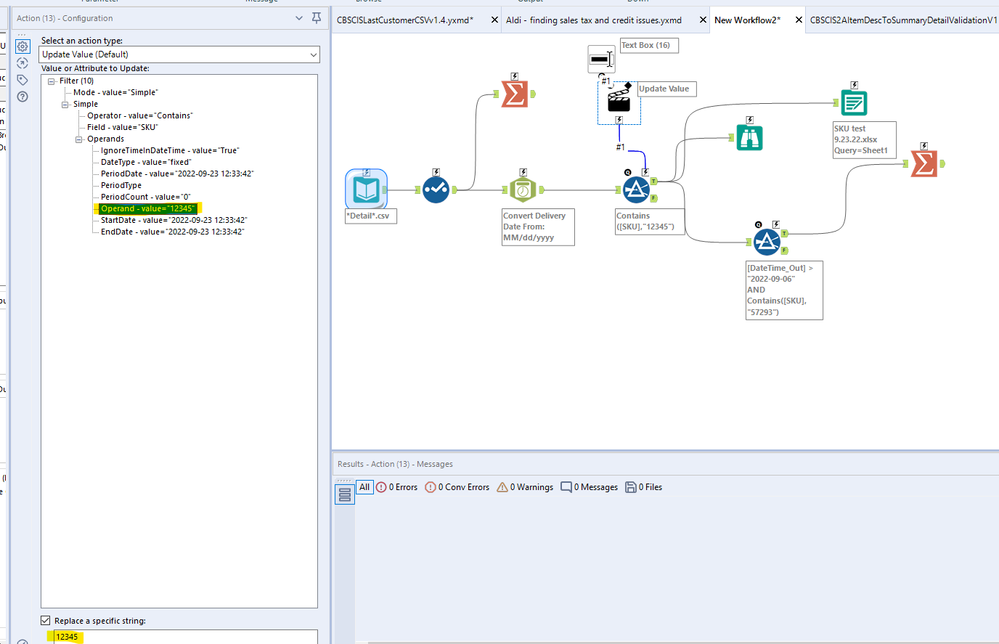Select Mode - value="Simple" tree row
Viewport: 999px width, 644px height.
coord(115,92)
